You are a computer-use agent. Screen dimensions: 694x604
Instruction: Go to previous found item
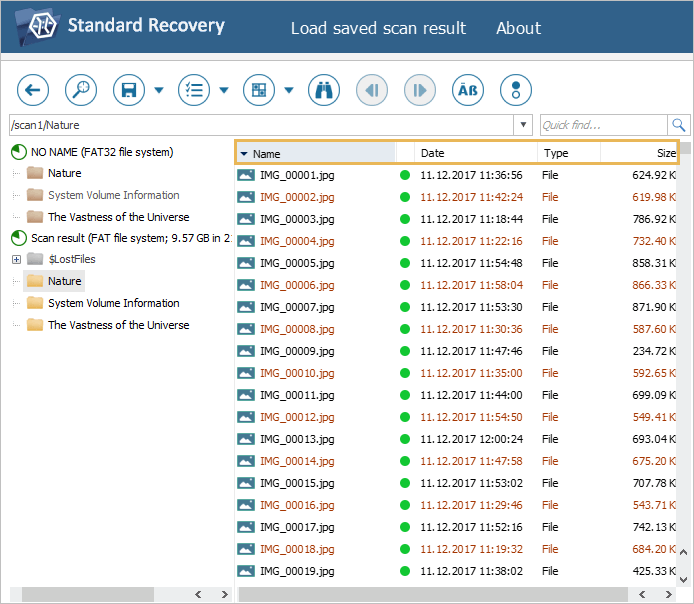[x=372, y=90]
